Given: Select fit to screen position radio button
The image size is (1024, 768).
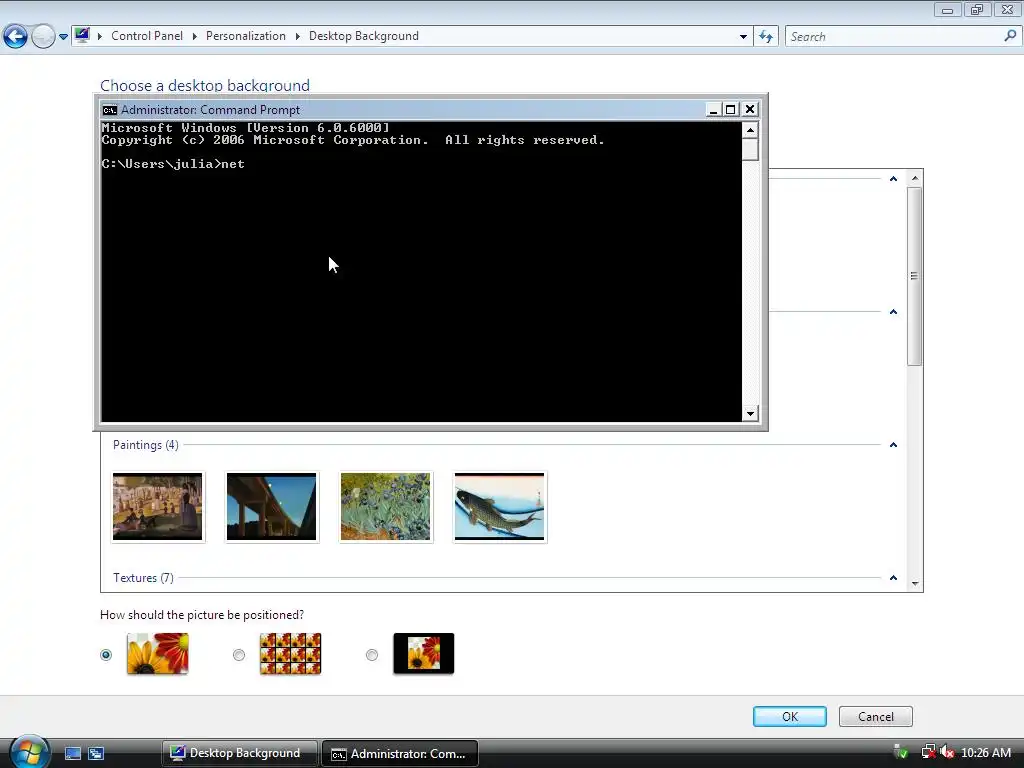Looking at the screenshot, I should click(106, 654).
